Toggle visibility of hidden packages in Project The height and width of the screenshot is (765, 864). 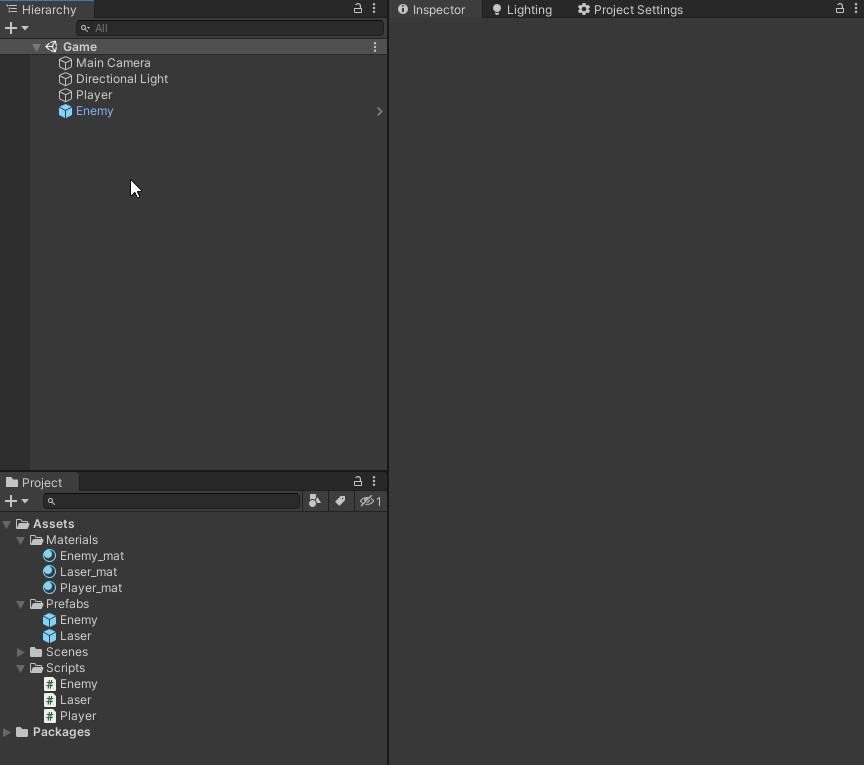[x=366, y=501]
